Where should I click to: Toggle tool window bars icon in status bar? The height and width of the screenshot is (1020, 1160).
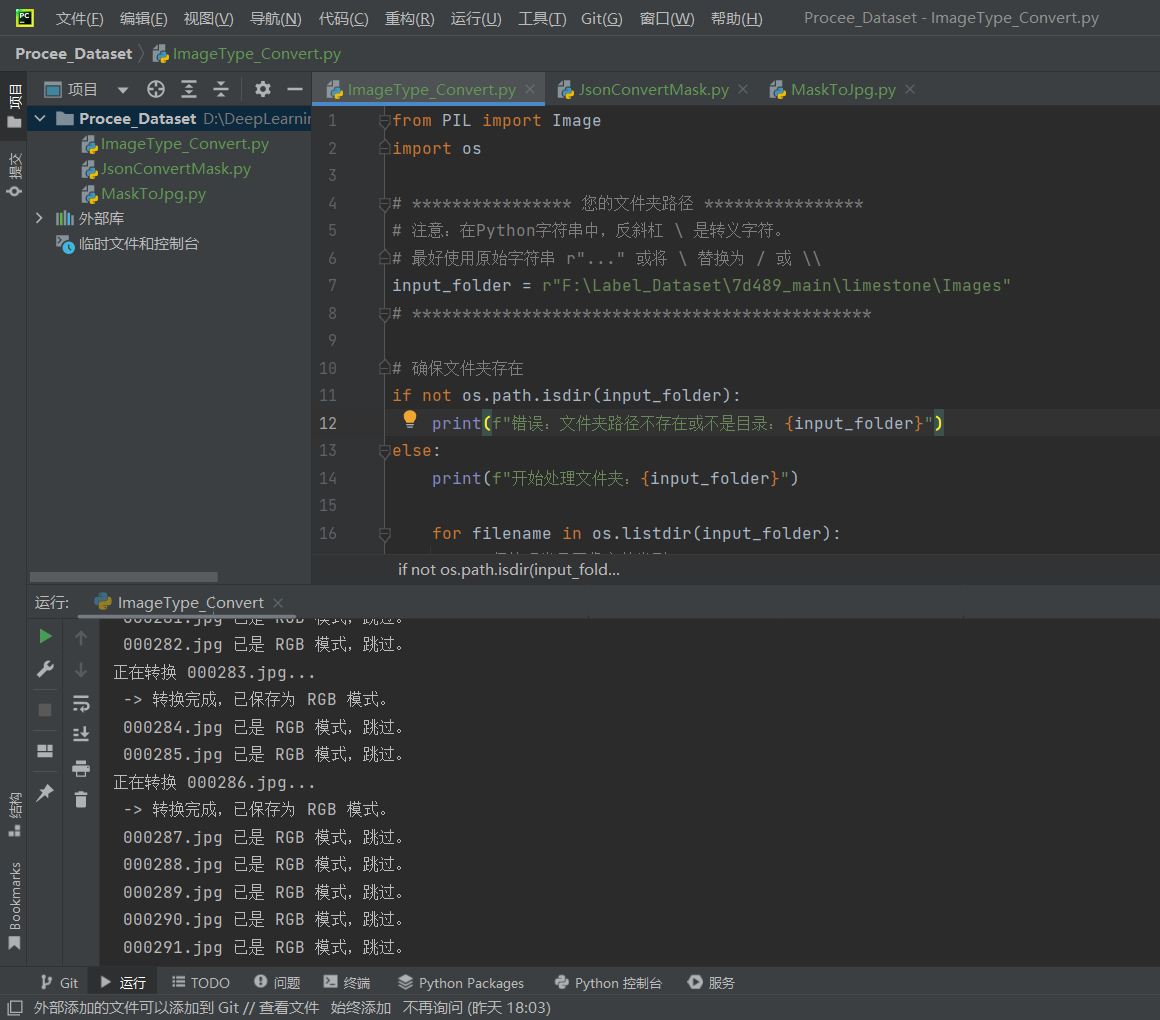click(15, 1007)
